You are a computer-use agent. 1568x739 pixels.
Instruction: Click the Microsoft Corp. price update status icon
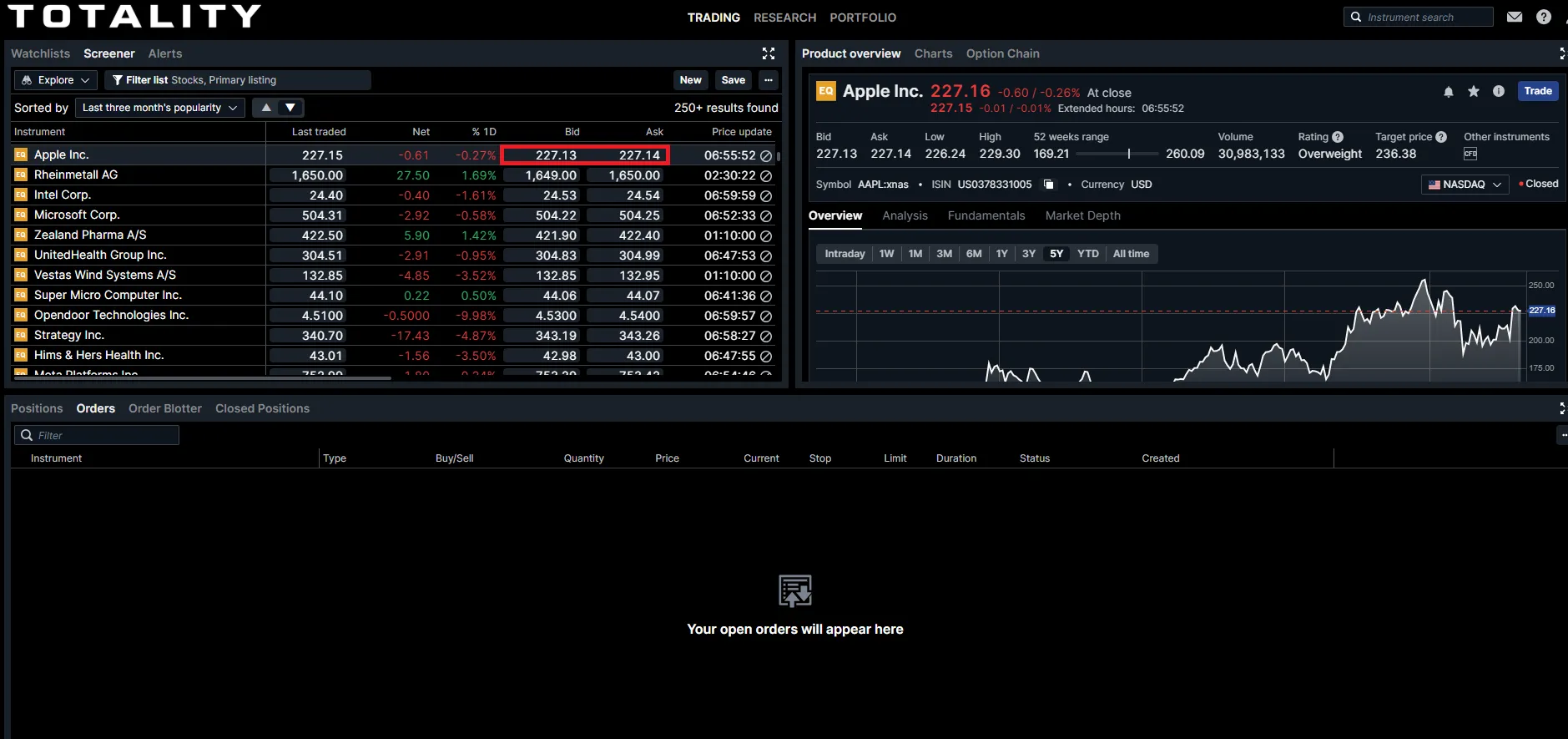point(766,215)
